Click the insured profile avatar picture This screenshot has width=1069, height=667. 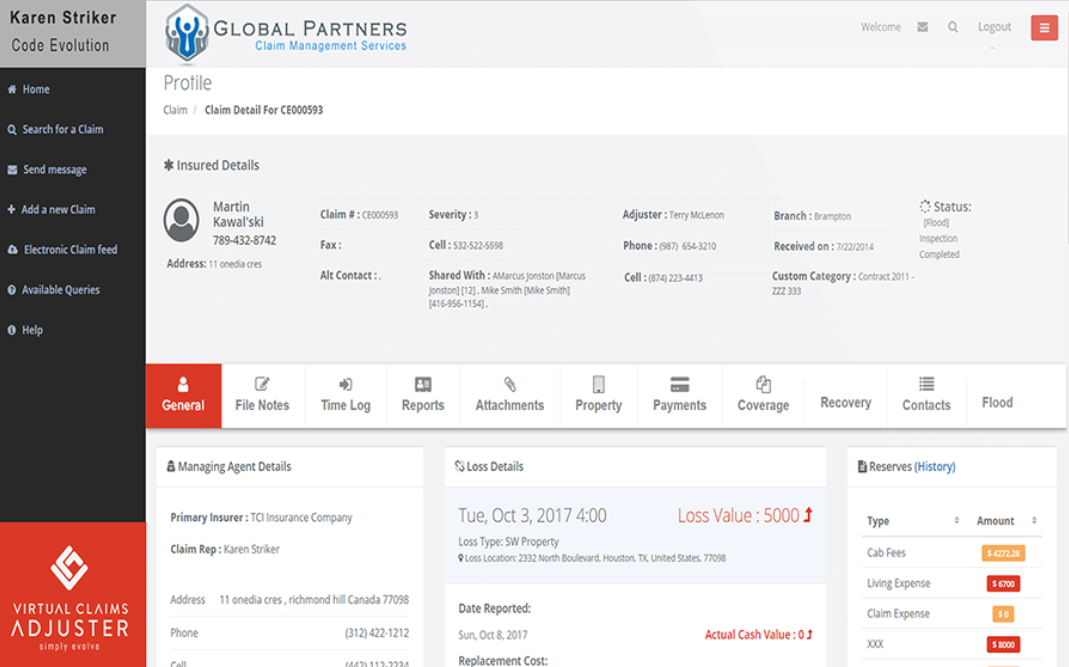pos(182,220)
